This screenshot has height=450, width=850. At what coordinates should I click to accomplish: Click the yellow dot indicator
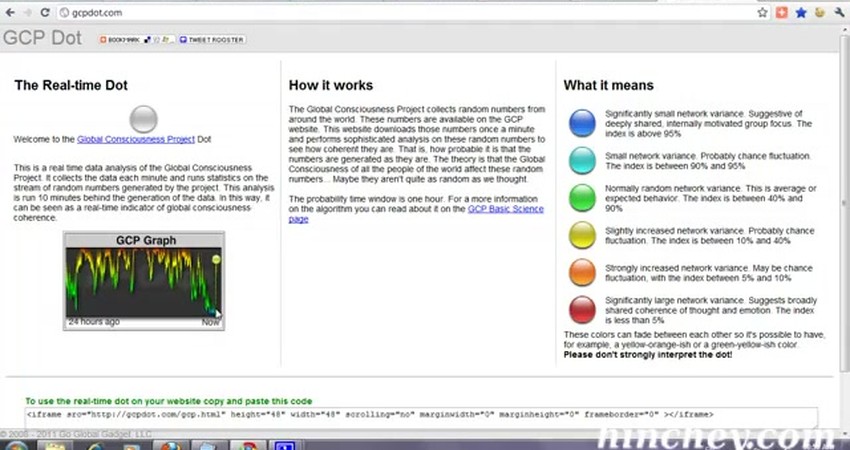point(582,235)
